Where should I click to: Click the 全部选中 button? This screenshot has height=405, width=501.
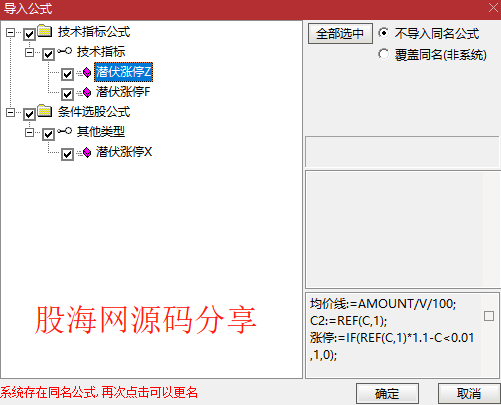(x=340, y=33)
